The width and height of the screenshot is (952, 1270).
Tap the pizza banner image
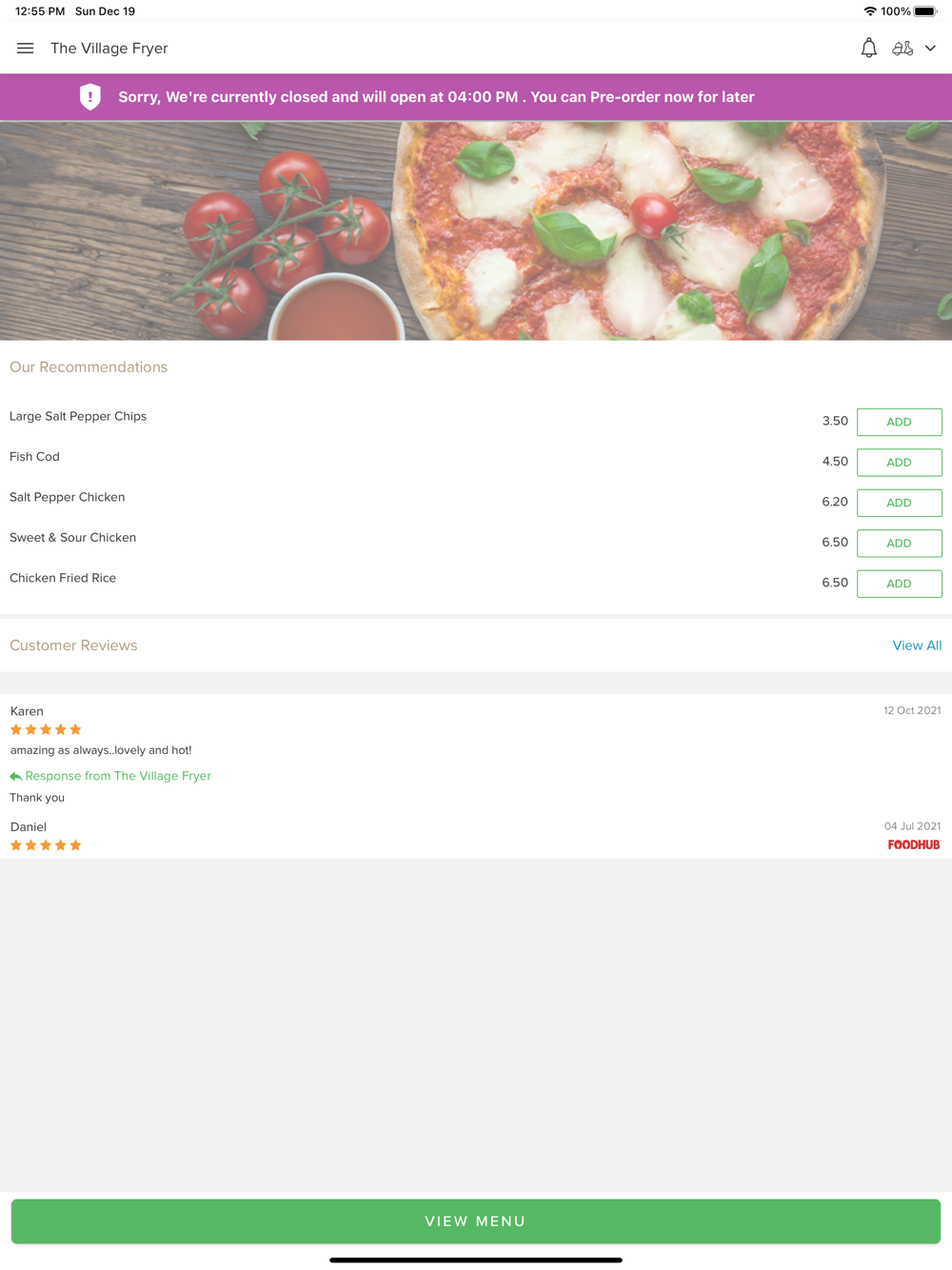point(476,230)
